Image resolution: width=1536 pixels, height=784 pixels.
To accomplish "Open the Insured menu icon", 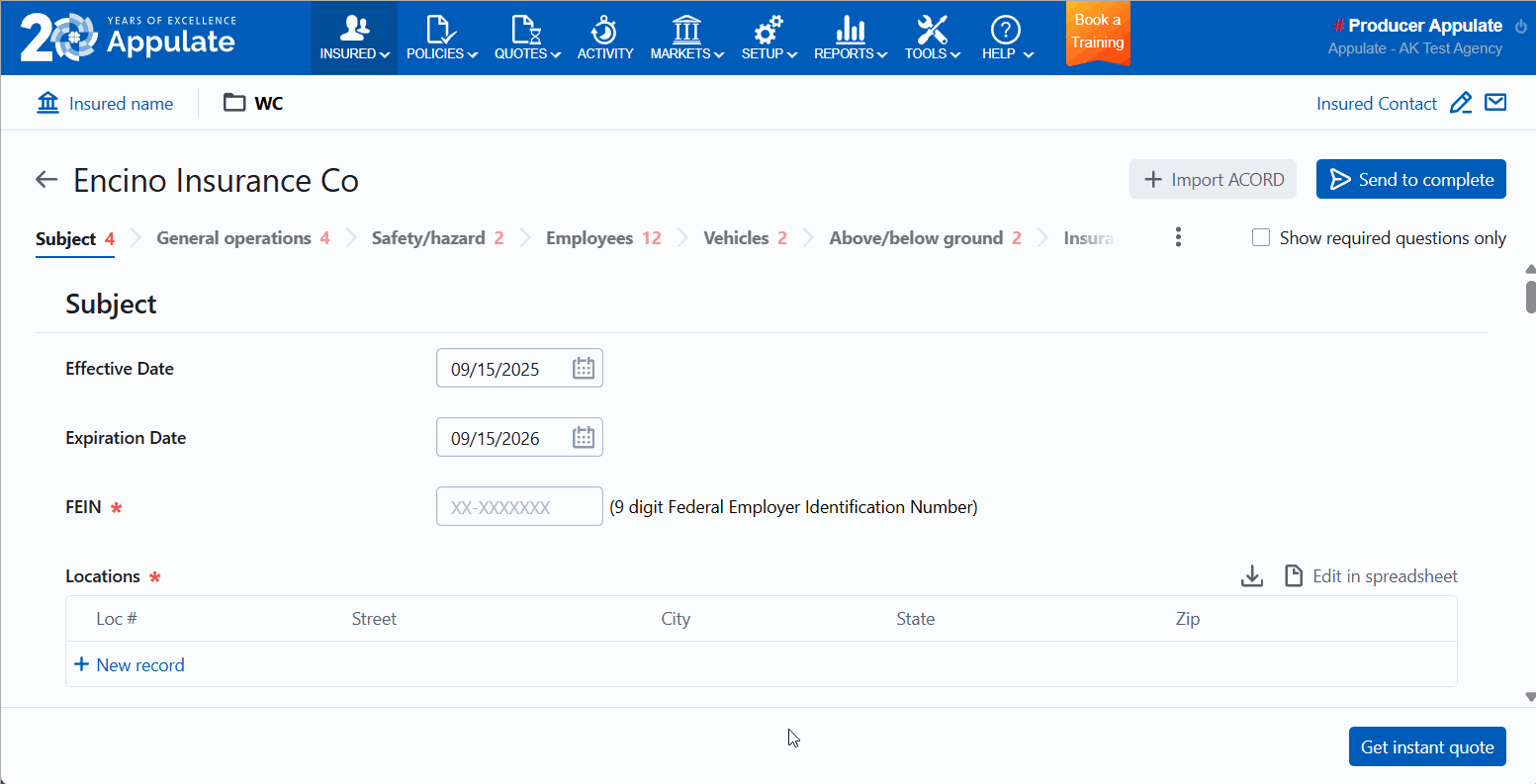I will pos(354,38).
